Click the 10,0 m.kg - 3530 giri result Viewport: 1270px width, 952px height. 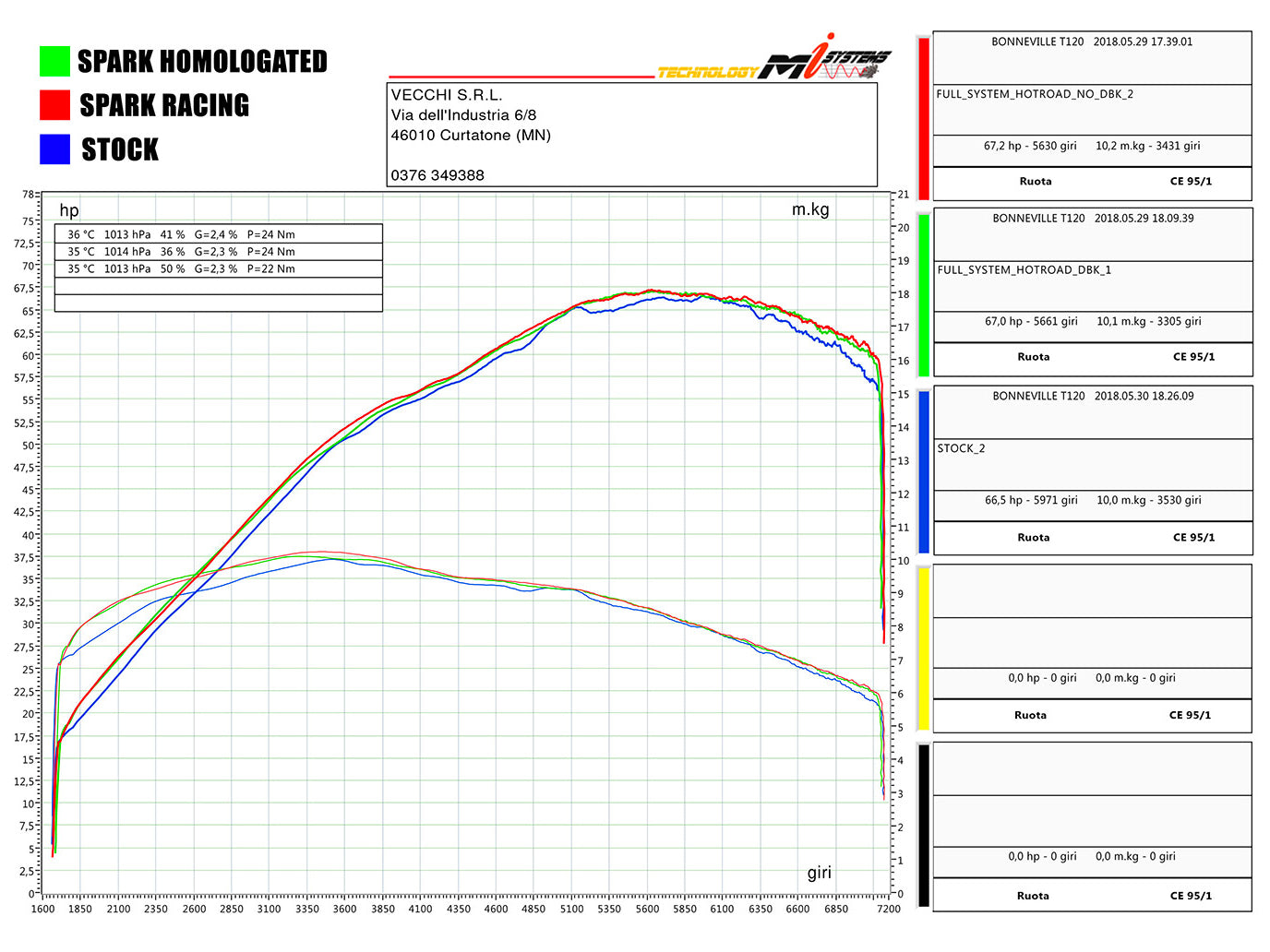1148,500
